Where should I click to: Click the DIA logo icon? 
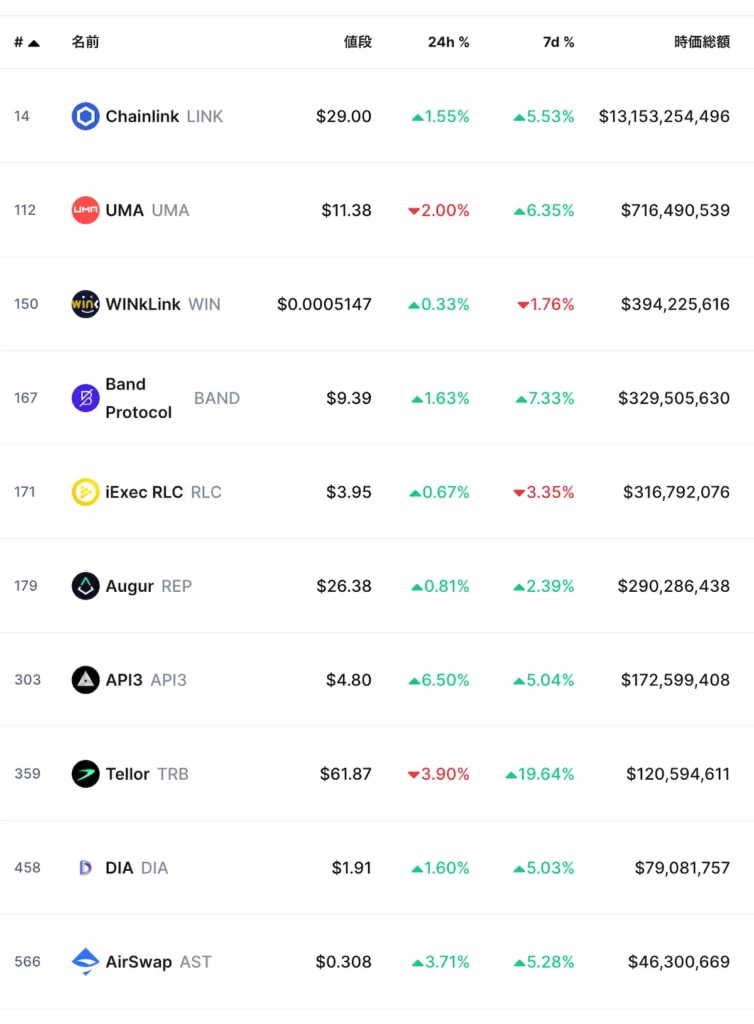coord(86,868)
